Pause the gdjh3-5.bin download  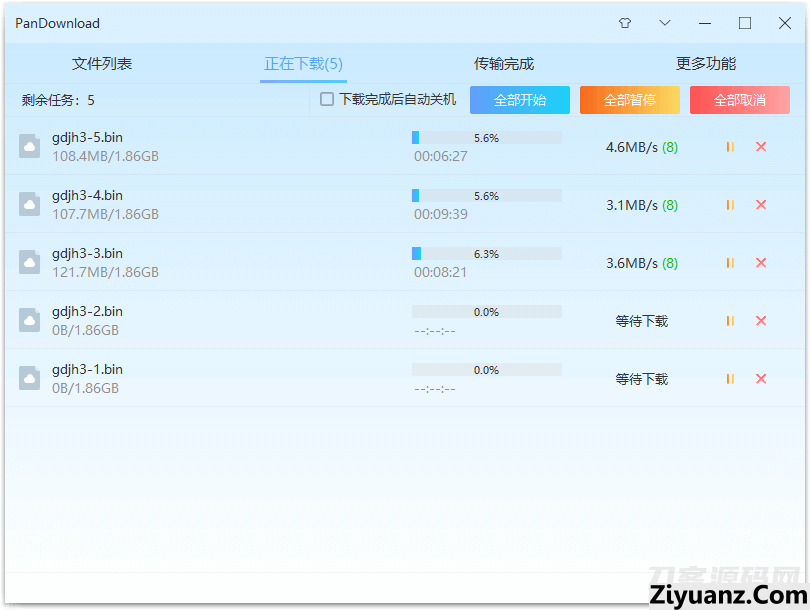[730, 147]
